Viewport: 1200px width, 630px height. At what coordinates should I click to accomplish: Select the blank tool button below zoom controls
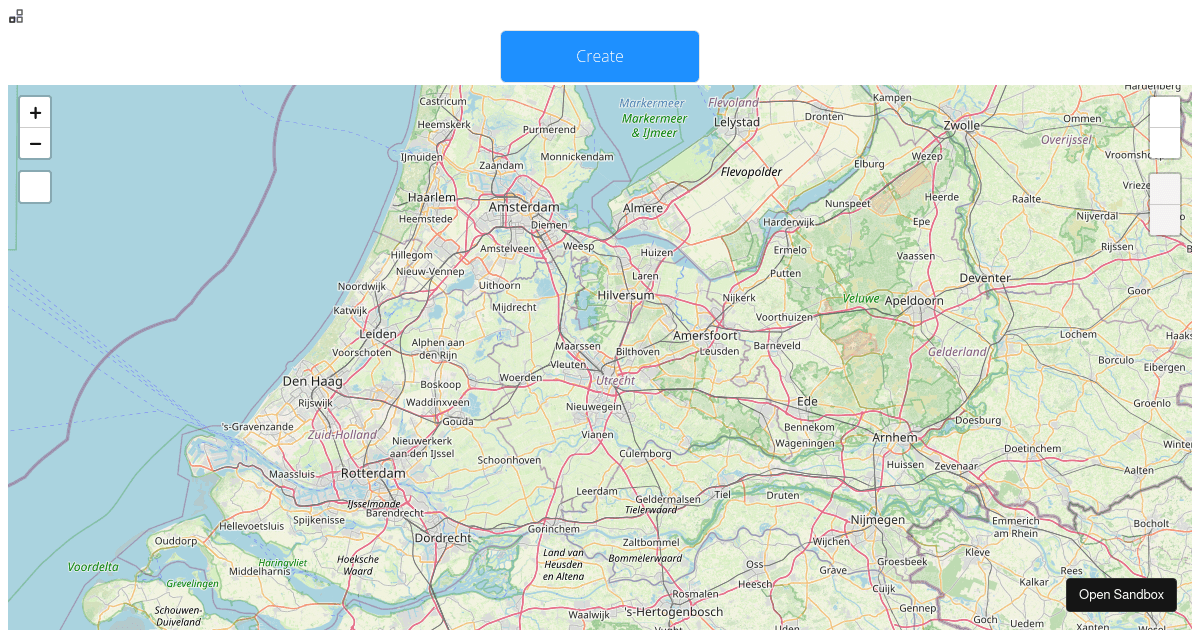(35, 187)
